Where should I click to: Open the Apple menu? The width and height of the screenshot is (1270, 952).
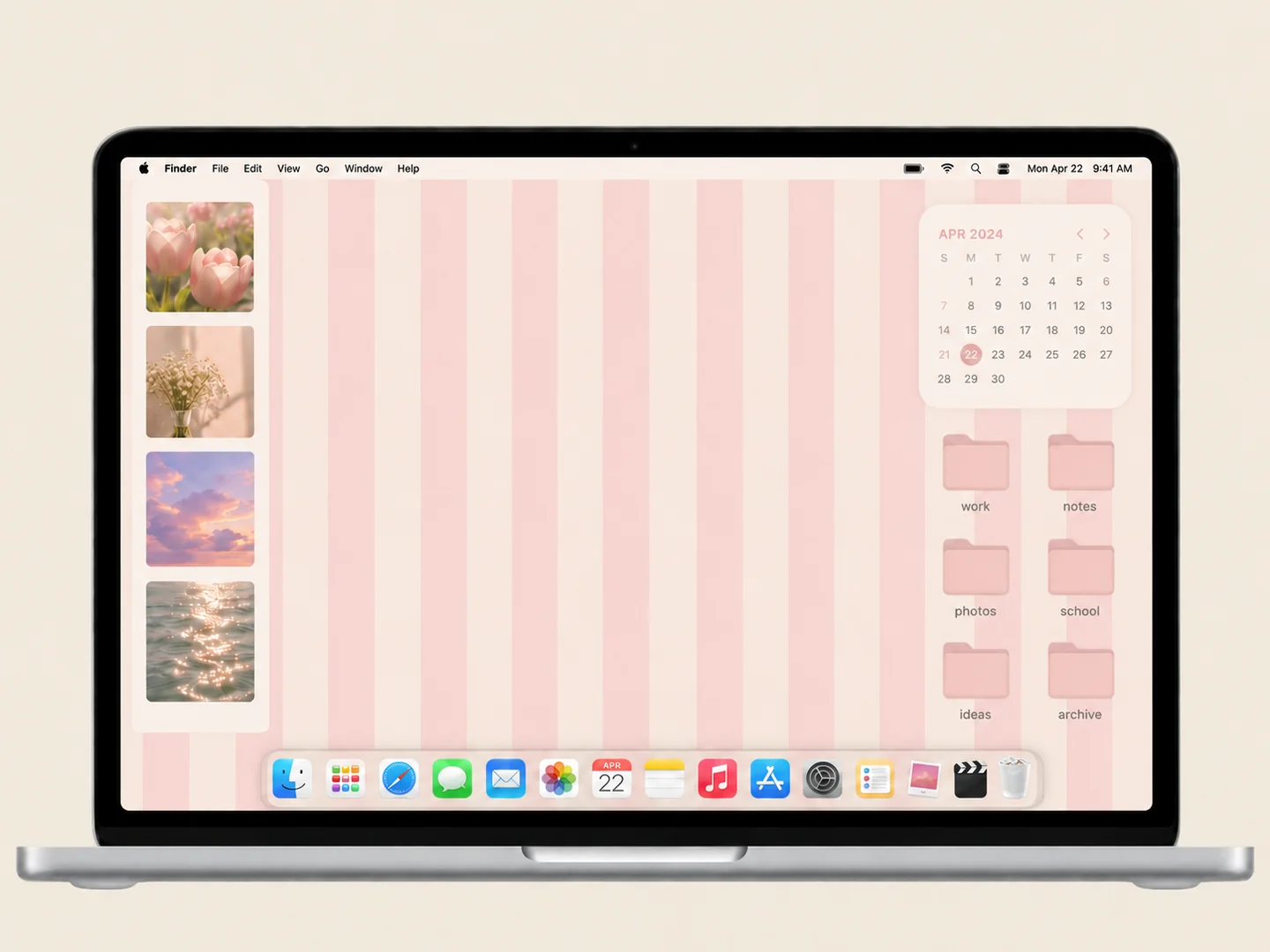pyautogui.click(x=144, y=168)
